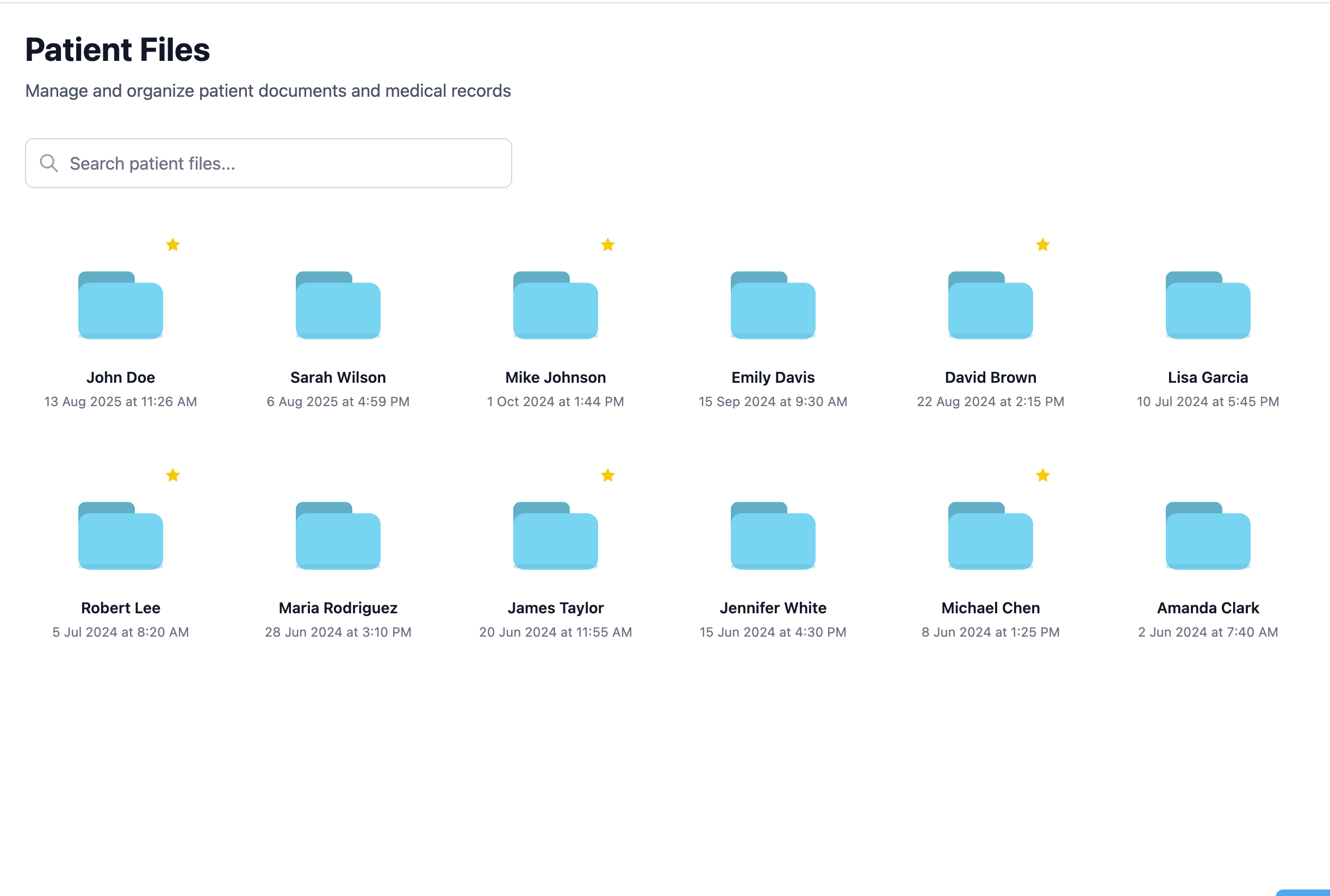
Task: Toggle James Taylor's star marker
Action: pos(608,475)
